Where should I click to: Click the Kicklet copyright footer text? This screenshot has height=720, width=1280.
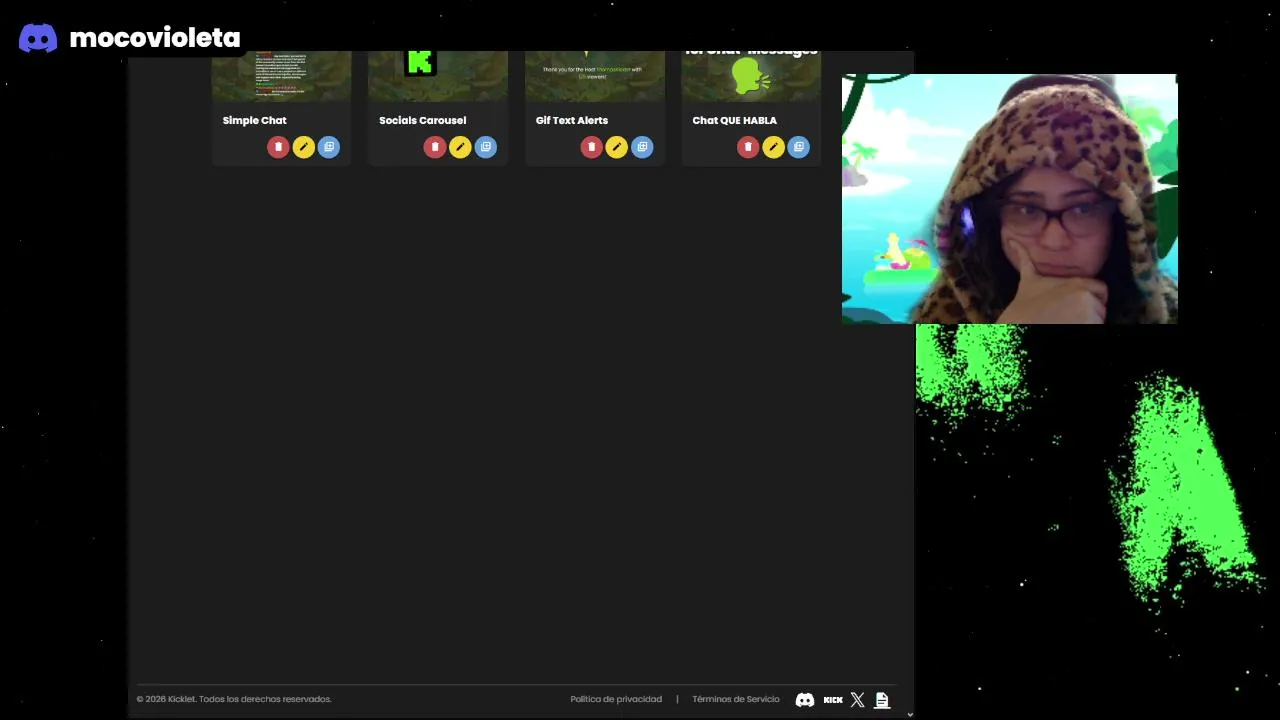coord(234,699)
